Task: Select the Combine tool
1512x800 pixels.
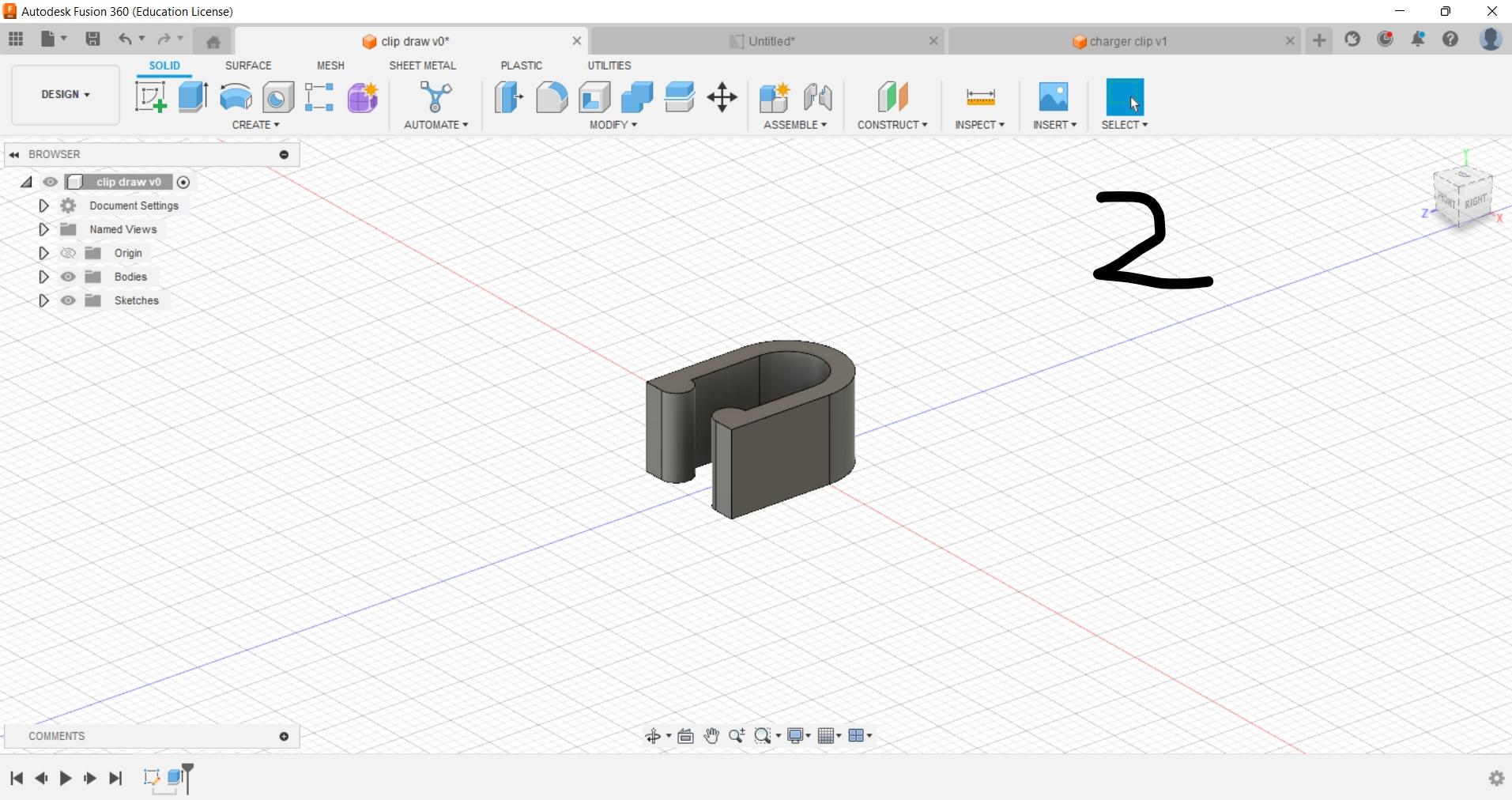Action: (637, 97)
